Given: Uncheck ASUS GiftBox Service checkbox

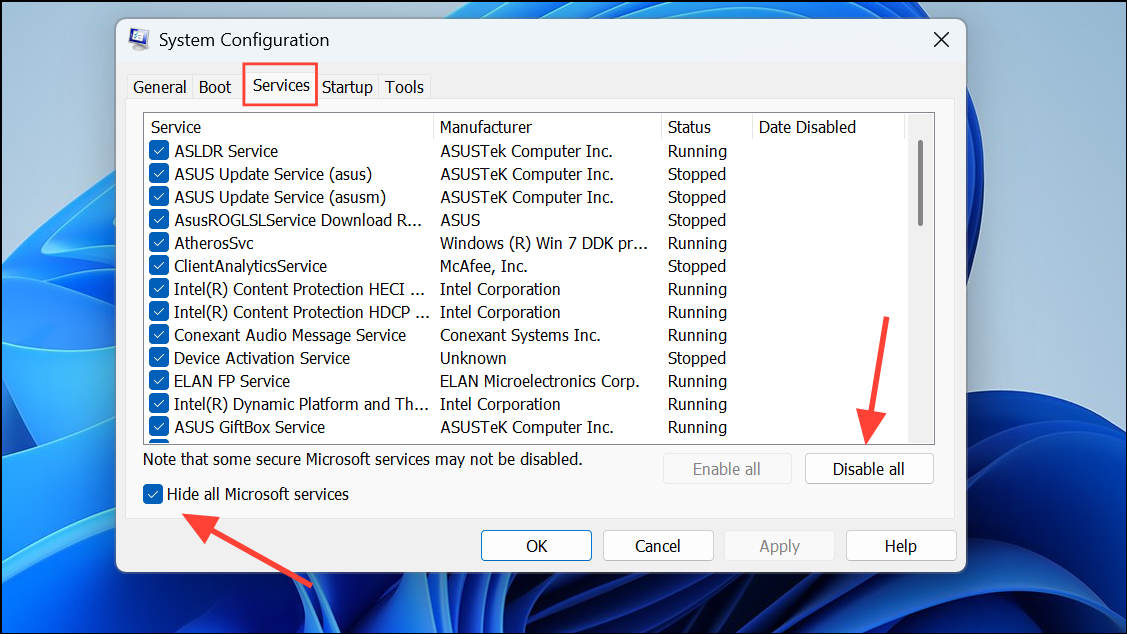Looking at the screenshot, I should (x=159, y=427).
